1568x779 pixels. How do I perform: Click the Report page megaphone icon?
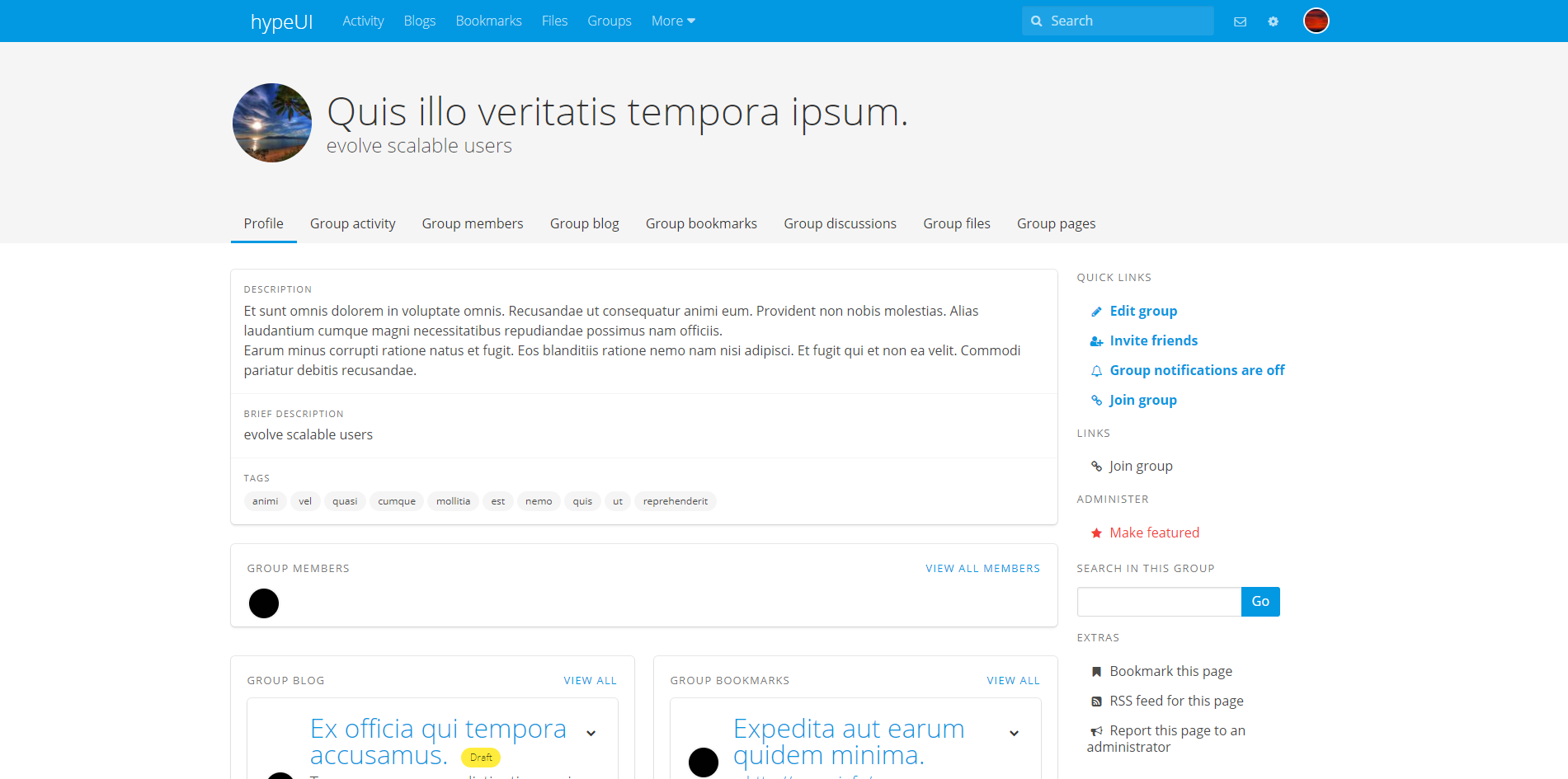pos(1096,731)
